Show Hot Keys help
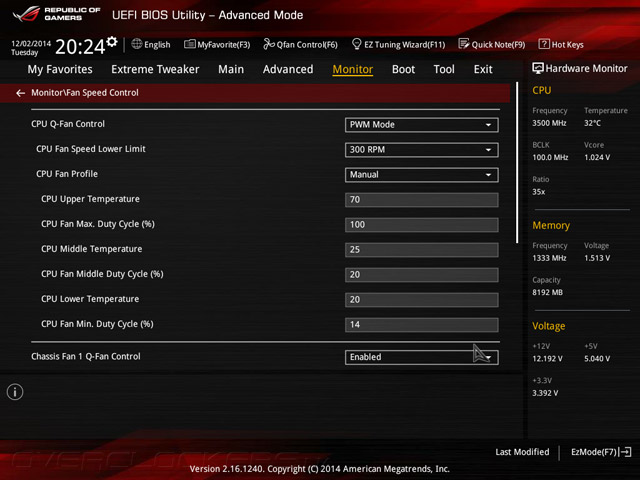640x480 pixels. (561, 44)
